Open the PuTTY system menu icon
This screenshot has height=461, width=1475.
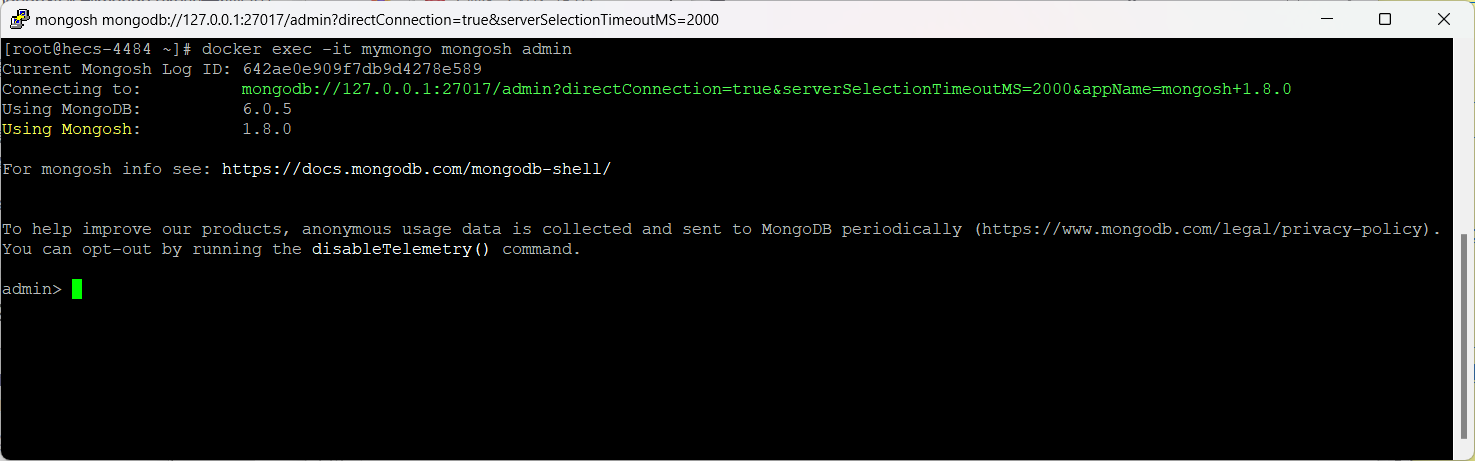tap(17, 19)
